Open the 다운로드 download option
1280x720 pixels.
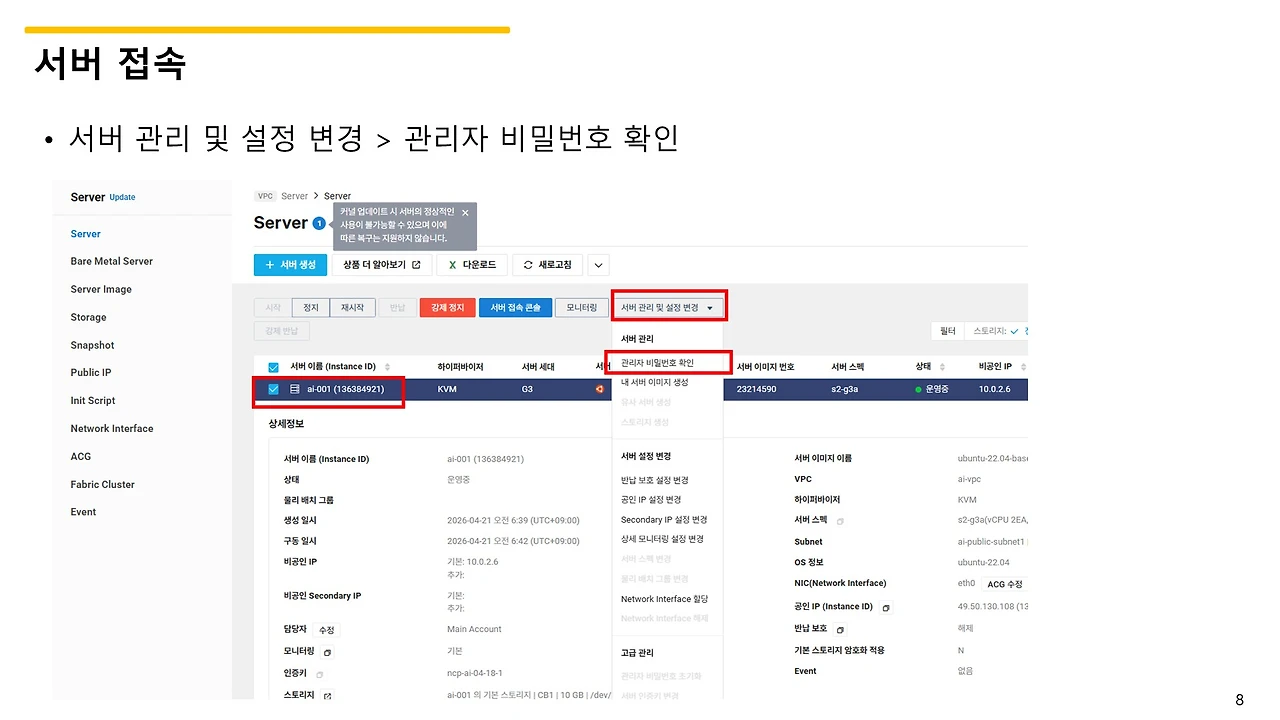pos(472,264)
